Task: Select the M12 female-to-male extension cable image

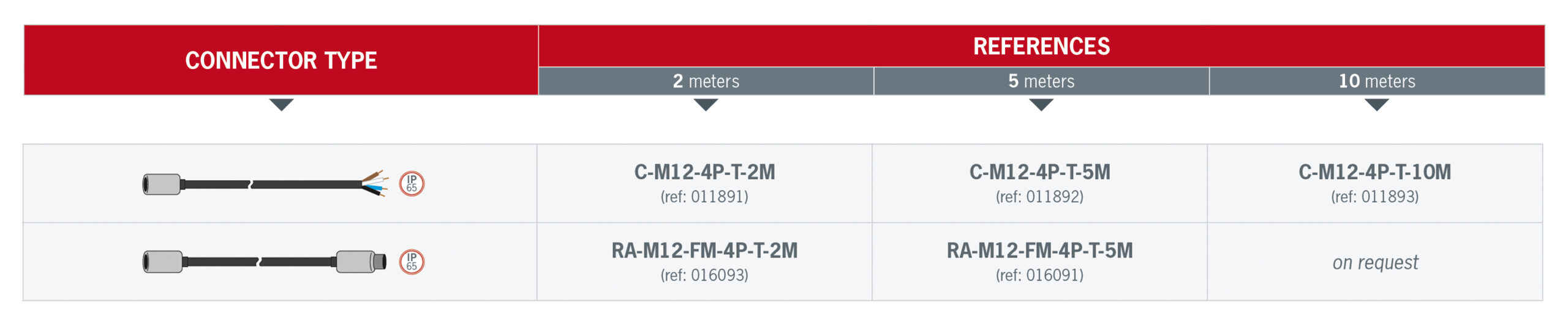Action: pos(265,261)
